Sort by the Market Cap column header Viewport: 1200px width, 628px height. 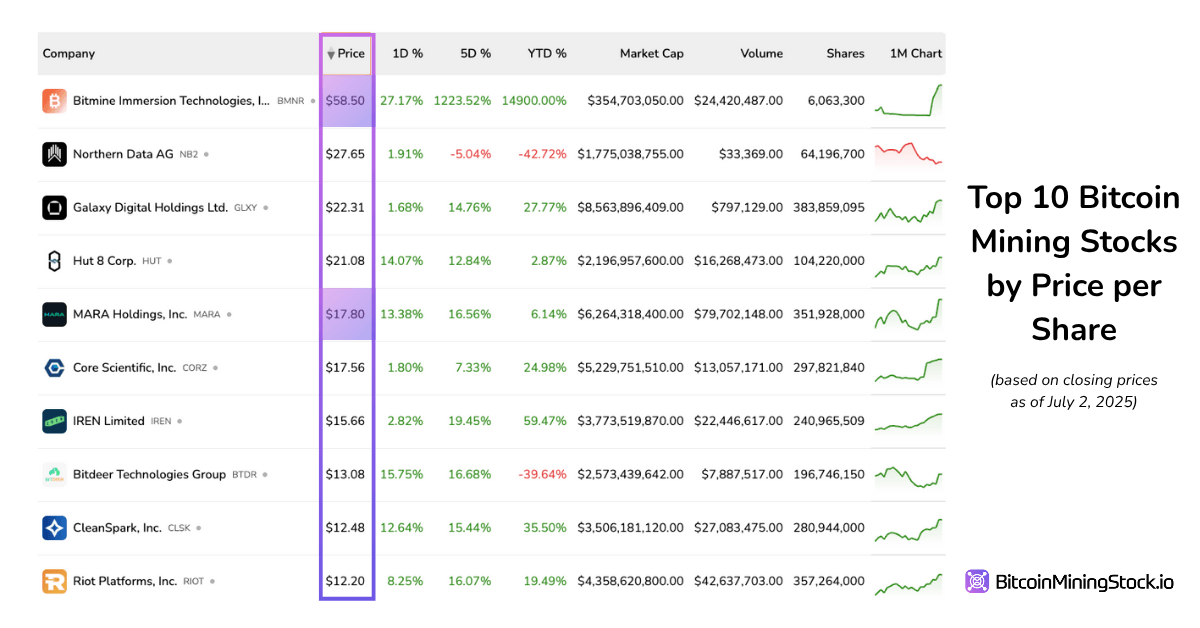pos(651,54)
